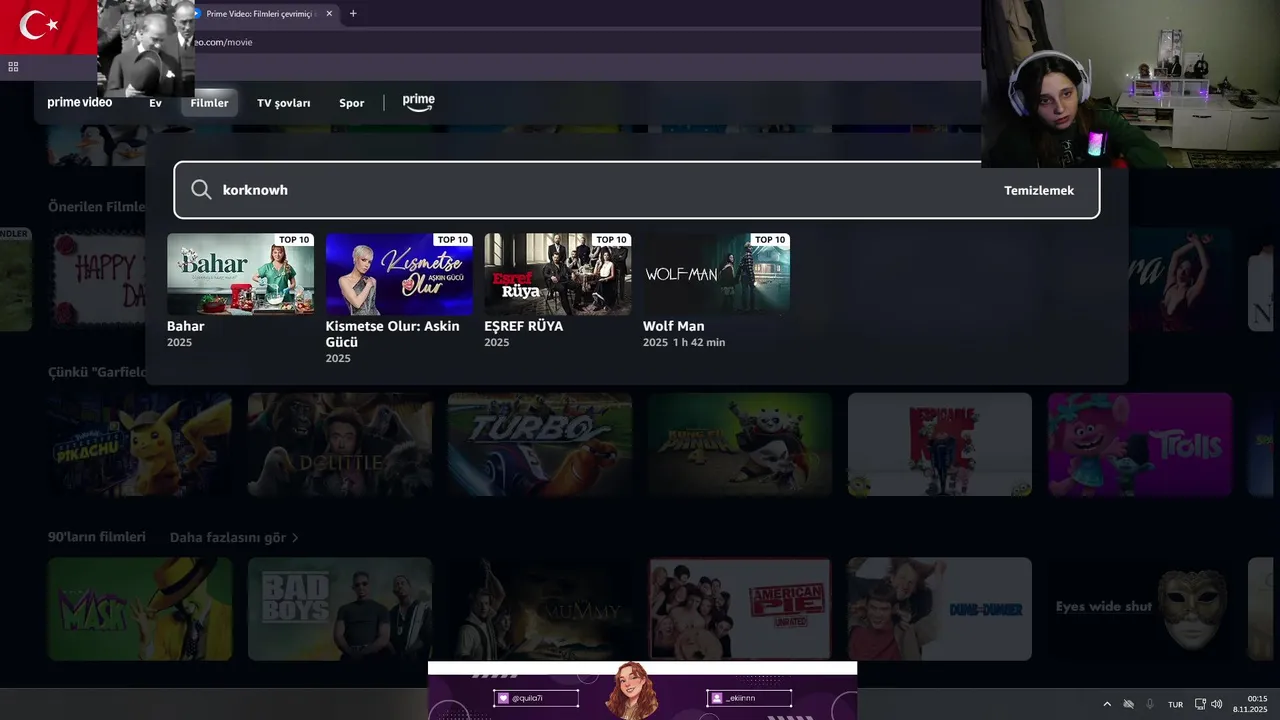Open the Wolf Man result thumbnail
The image size is (1280, 720).
(716, 274)
